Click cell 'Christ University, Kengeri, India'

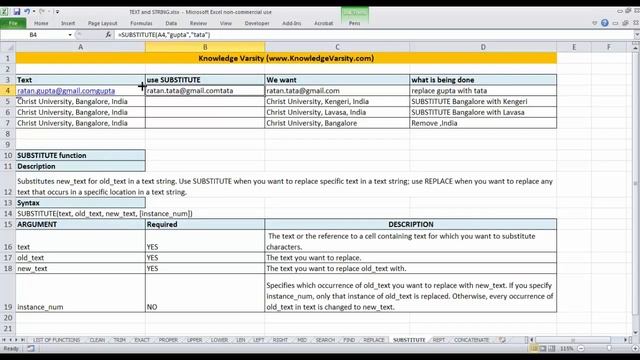(337, 101)
